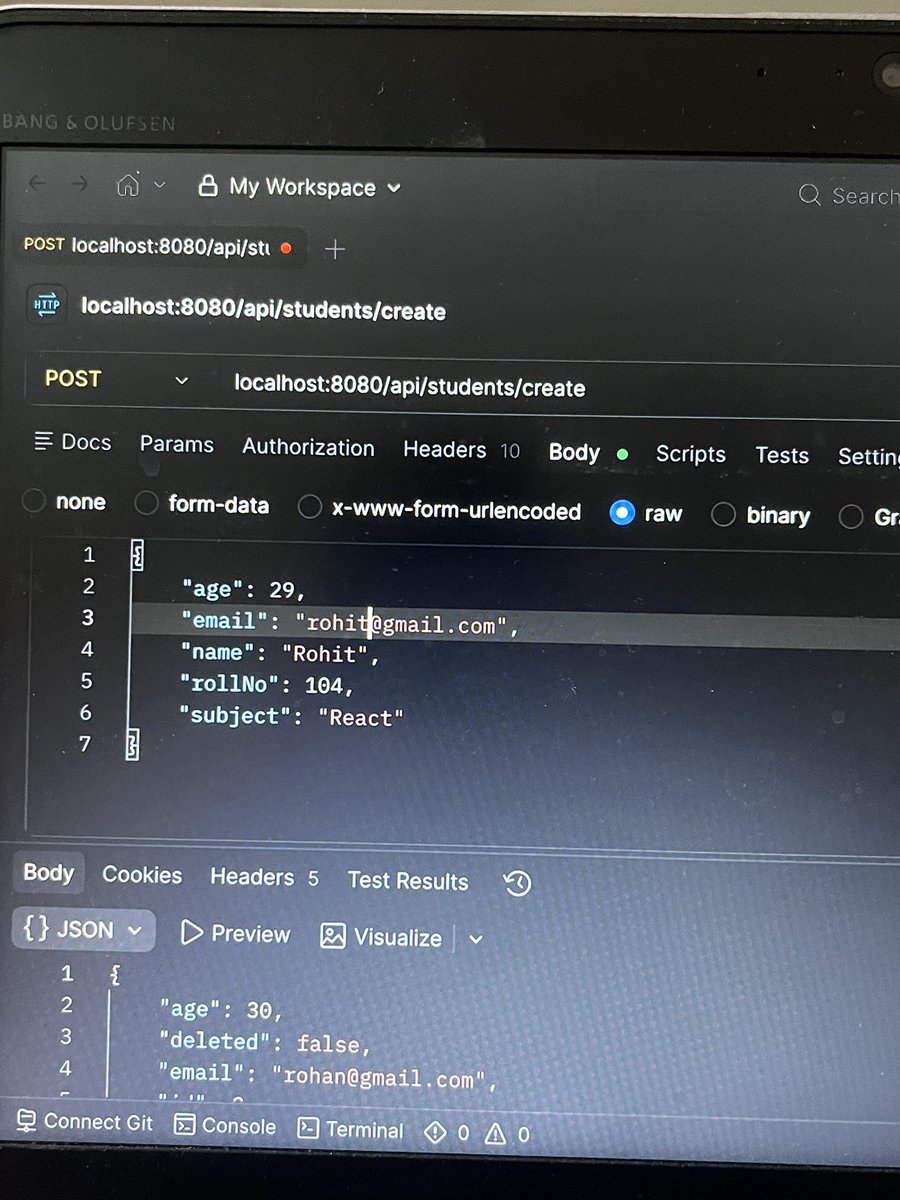
Task: Open the Home icon
Action: [x=127, y=186]
